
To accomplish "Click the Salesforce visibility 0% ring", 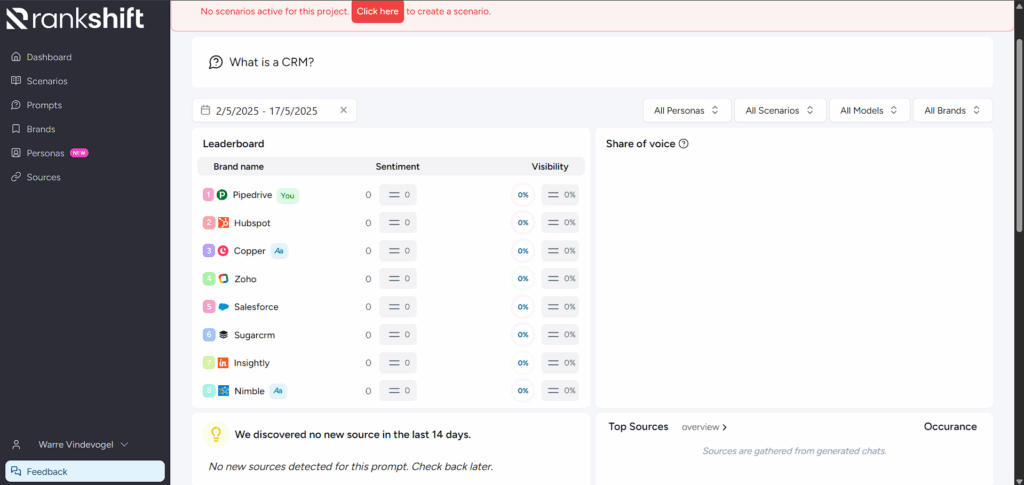I will click(x=523, y=307).
